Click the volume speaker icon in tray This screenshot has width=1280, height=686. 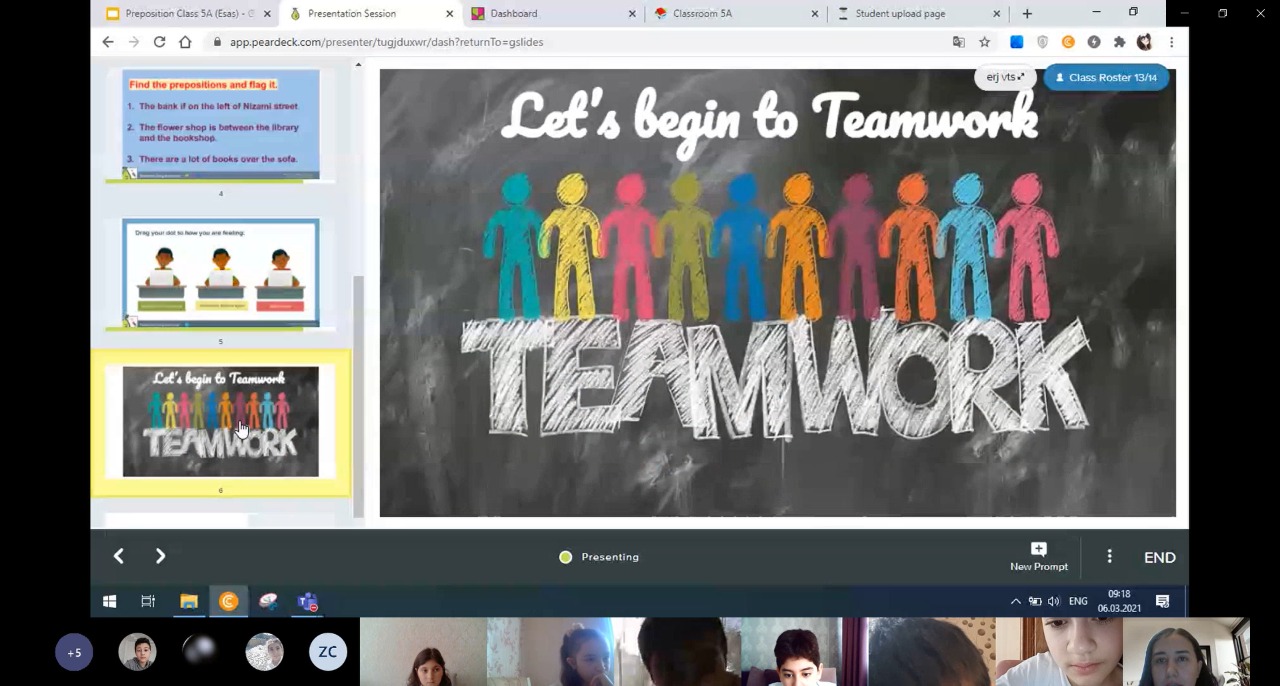1053,601
